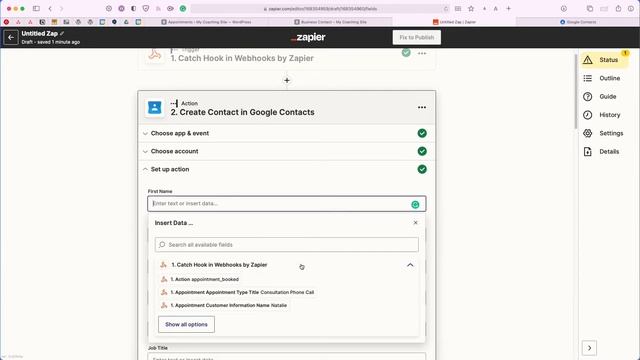Click the green checkmark on Choose app & event

pyautogui.click(x=422, y=133)
